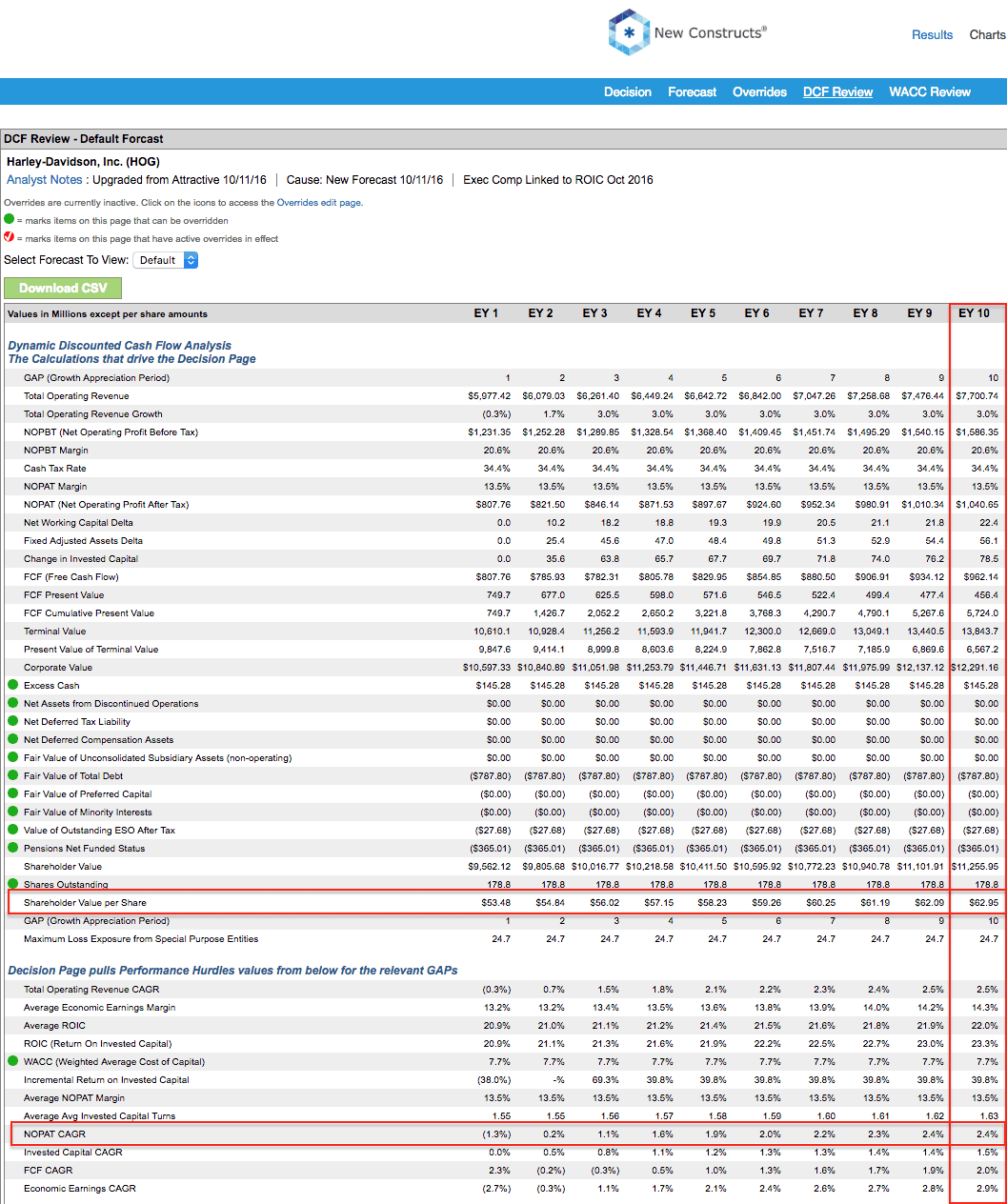Click the Shareholder Value row label
Viewport: 1007px width, 1204px height.
[63, 867]
